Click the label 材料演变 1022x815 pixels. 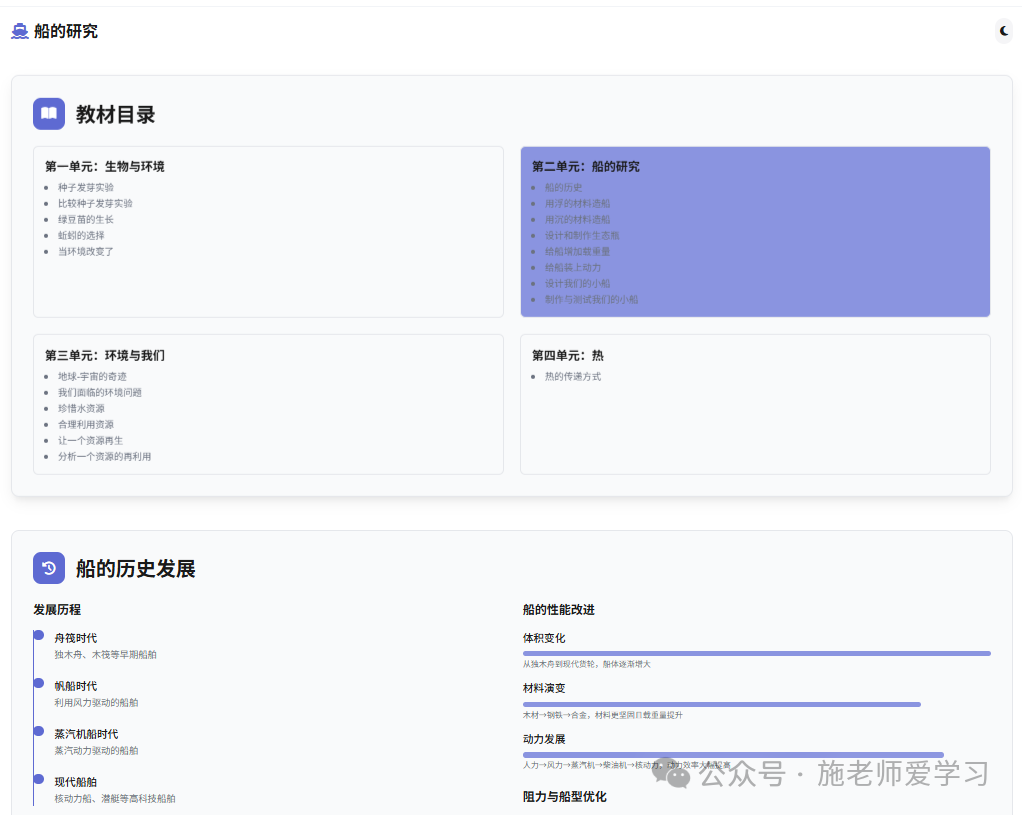(x=544, y=689)
